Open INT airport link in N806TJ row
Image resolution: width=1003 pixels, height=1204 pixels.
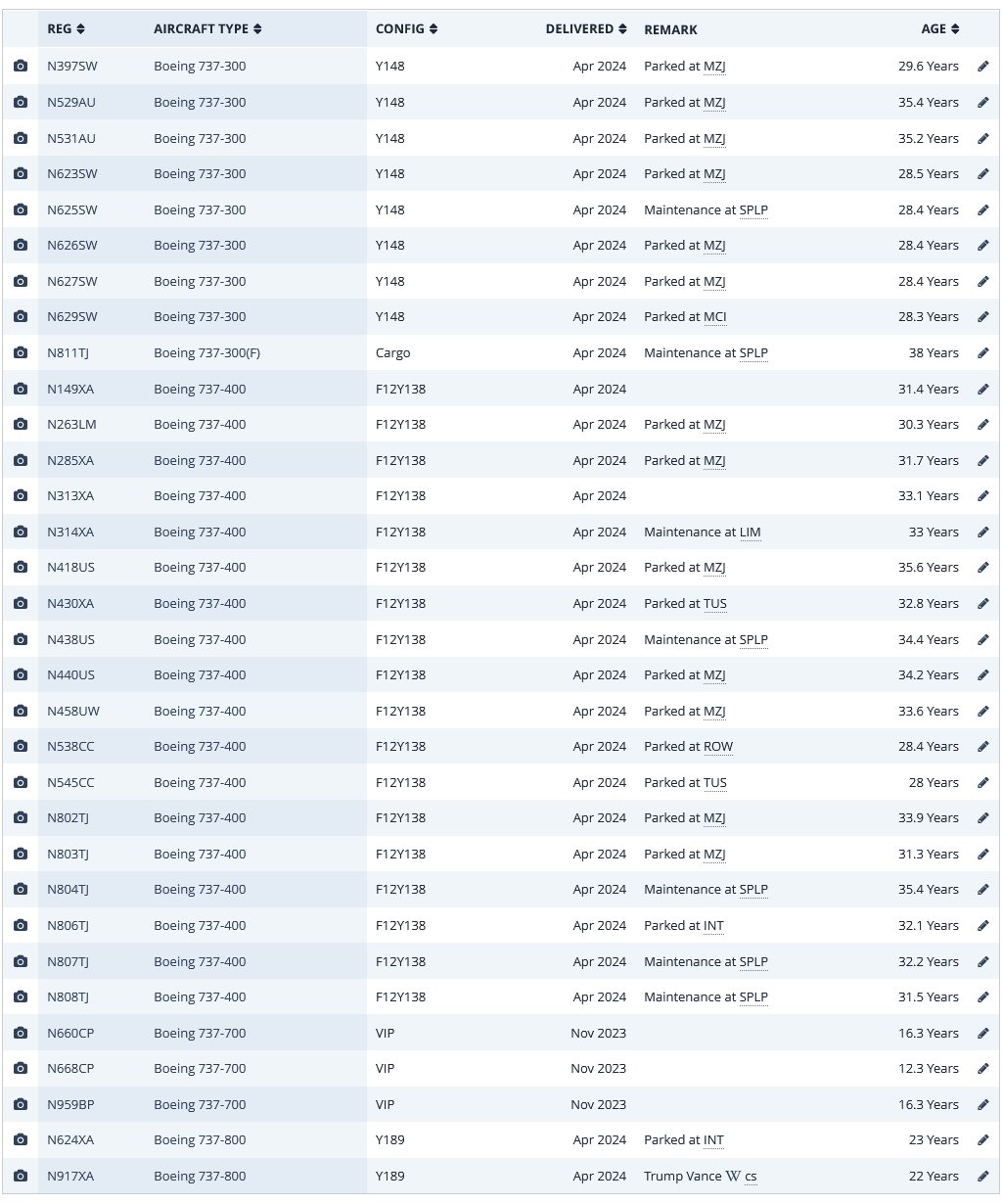coord(713,925)
